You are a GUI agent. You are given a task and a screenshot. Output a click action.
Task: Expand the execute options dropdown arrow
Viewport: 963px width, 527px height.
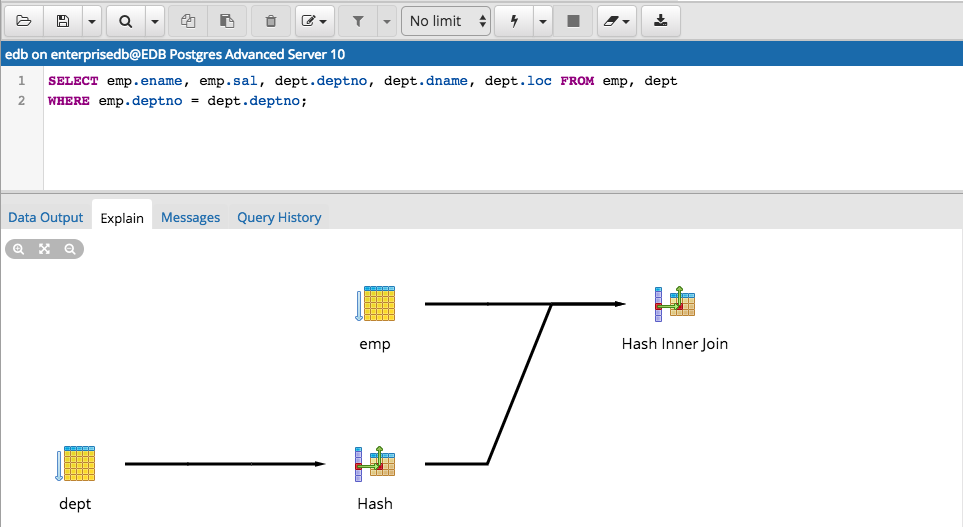click(543, 21)
